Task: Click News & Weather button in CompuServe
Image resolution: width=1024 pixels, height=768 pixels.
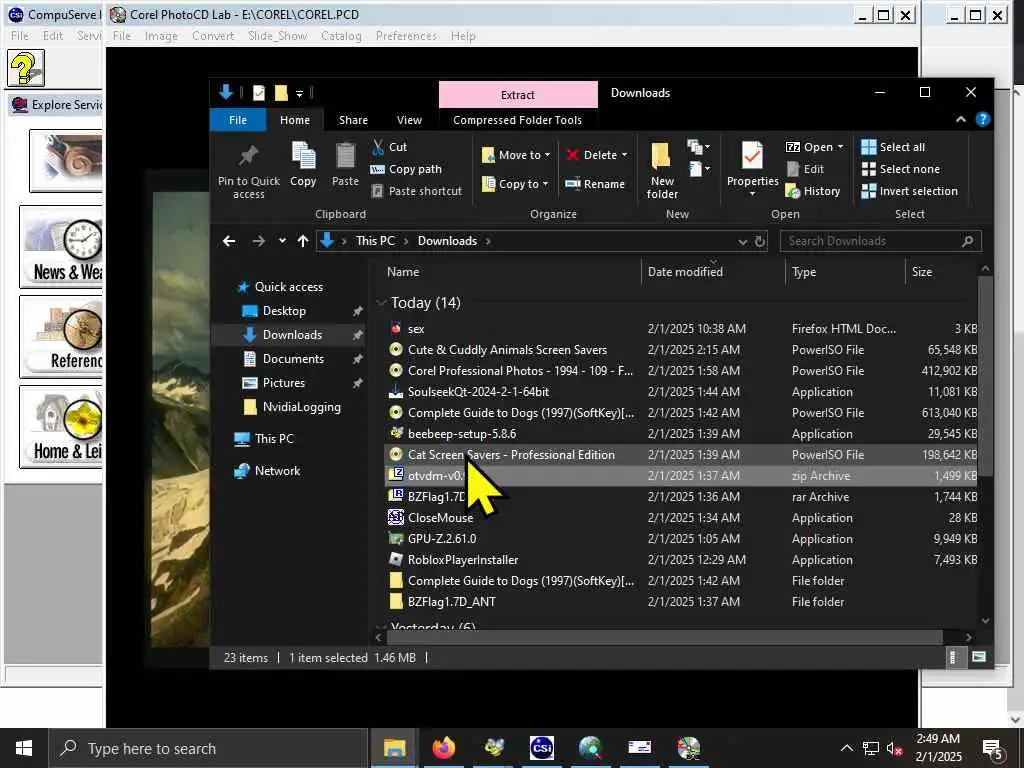Action: (61, 247)
